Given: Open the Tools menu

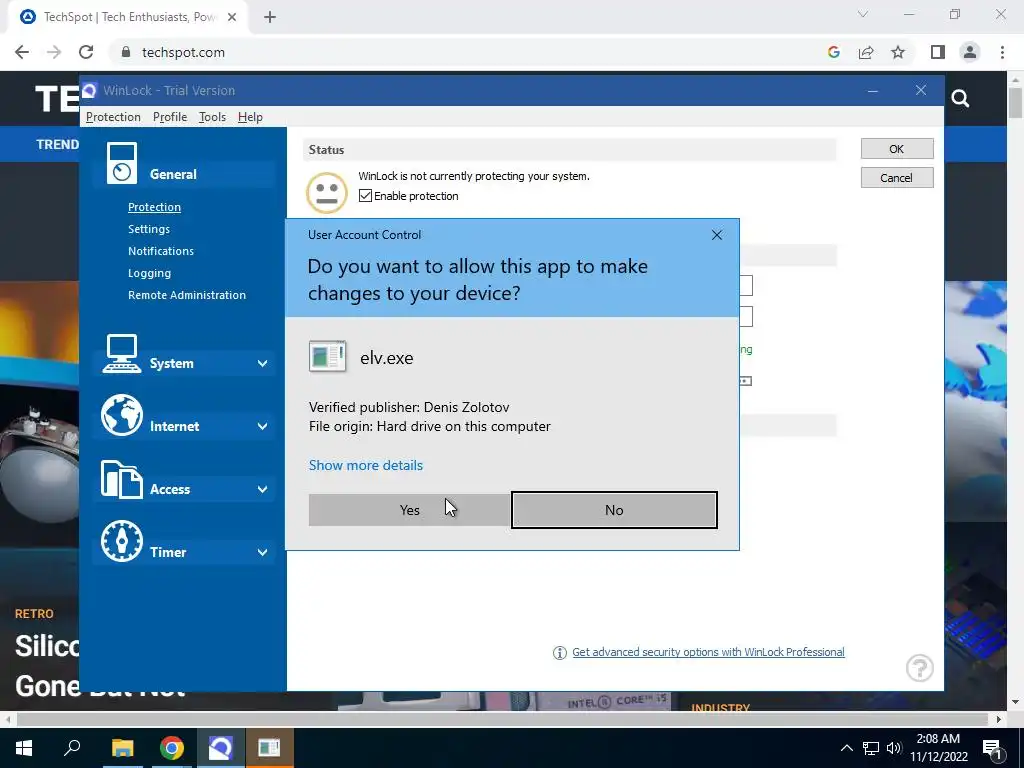Looking at the screenshot, I should (x=212, y=117).
